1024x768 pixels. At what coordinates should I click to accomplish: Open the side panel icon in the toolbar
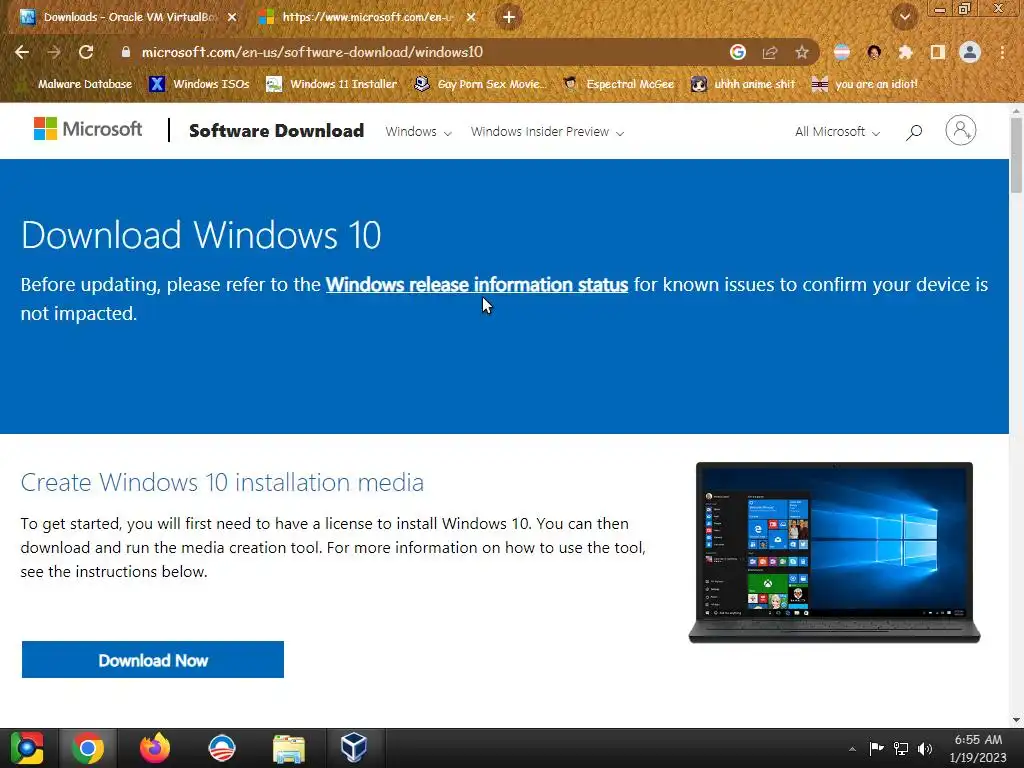coord(938,52)
